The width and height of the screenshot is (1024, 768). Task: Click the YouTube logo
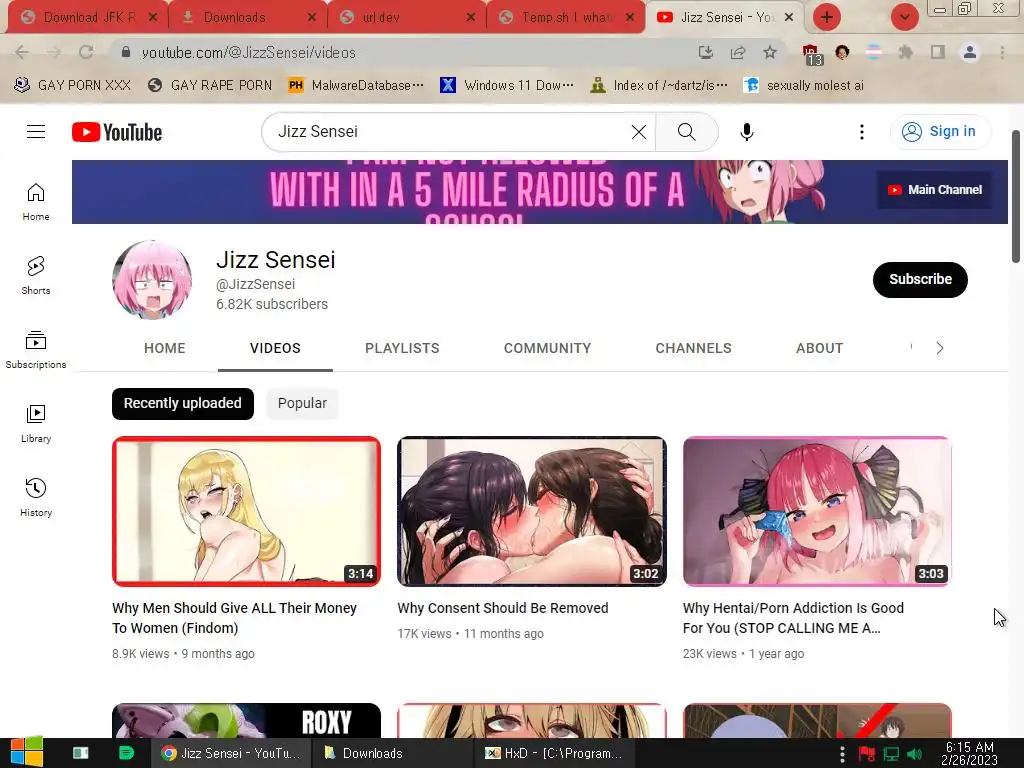pos(117,132)
